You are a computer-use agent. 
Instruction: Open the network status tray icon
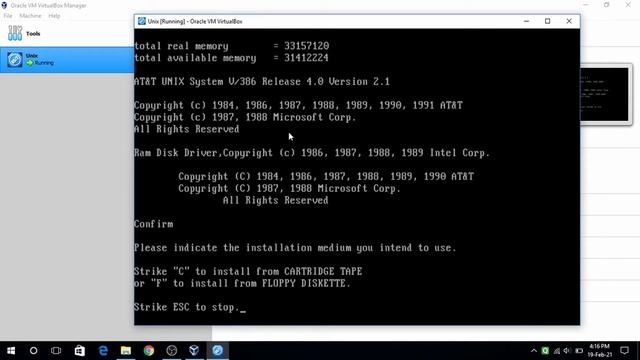(x=557, y=351)
